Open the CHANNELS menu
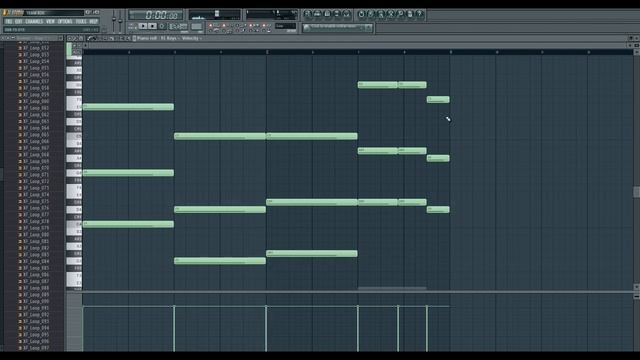This screenshot has height=360, width=640. [34, 21]
